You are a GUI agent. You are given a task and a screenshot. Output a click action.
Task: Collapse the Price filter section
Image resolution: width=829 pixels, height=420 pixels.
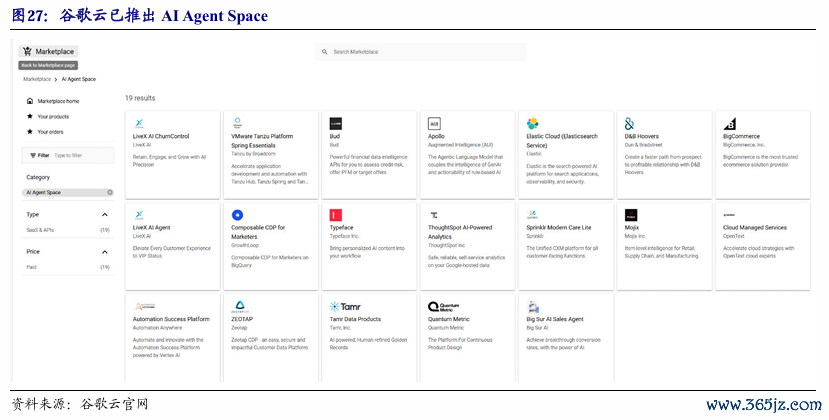pos(105,252)
